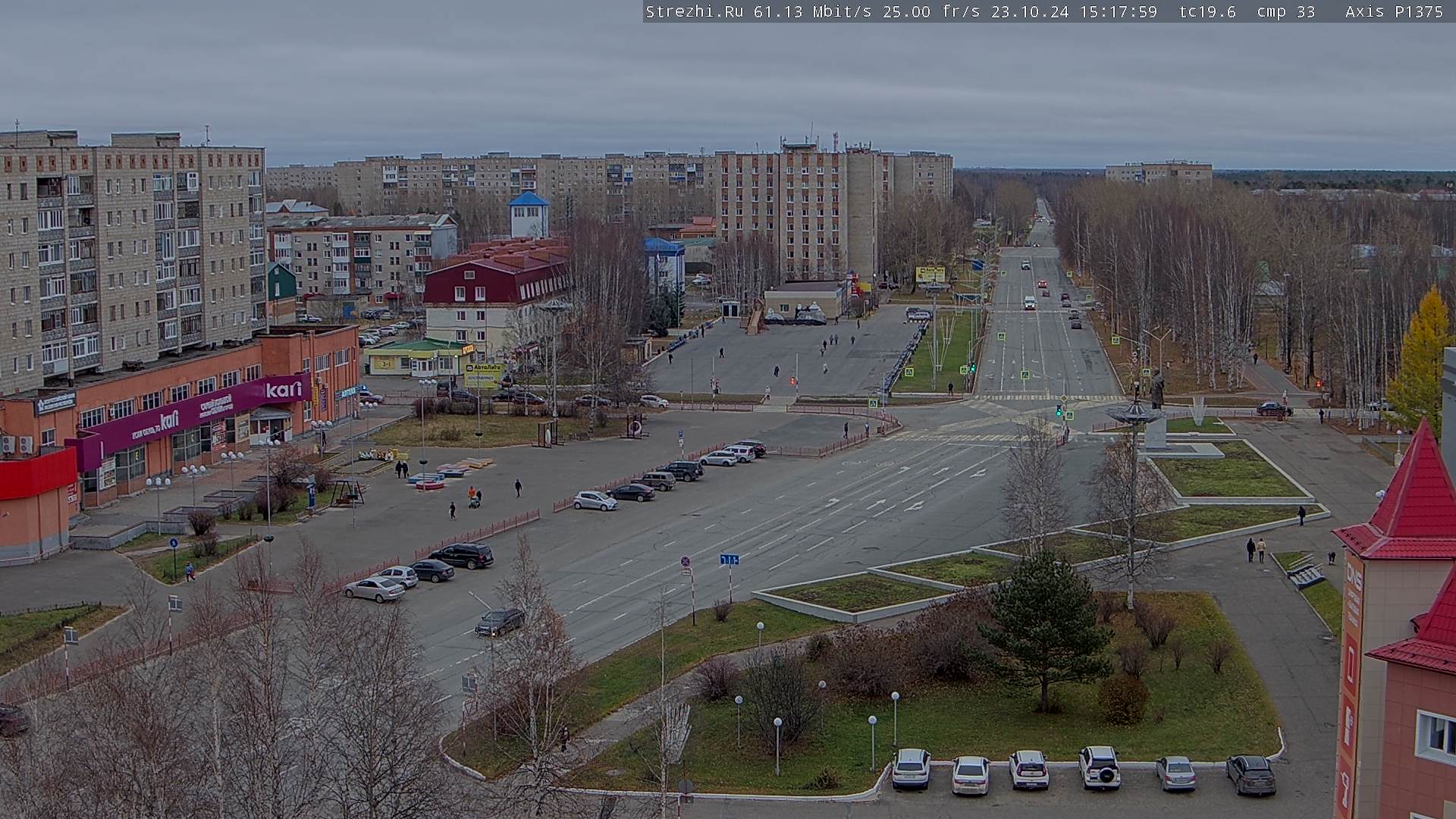Select the 61.13 Mbit/s bitrate readout

point(813,11)
